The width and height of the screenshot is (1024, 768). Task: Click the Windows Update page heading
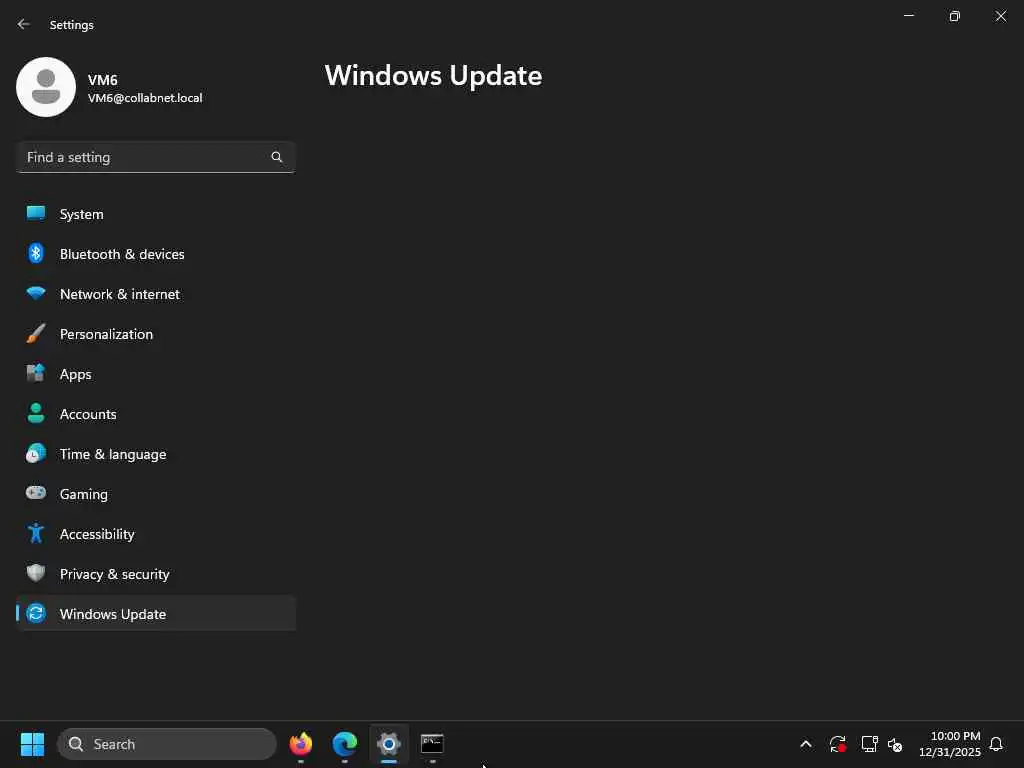(433, 76)
